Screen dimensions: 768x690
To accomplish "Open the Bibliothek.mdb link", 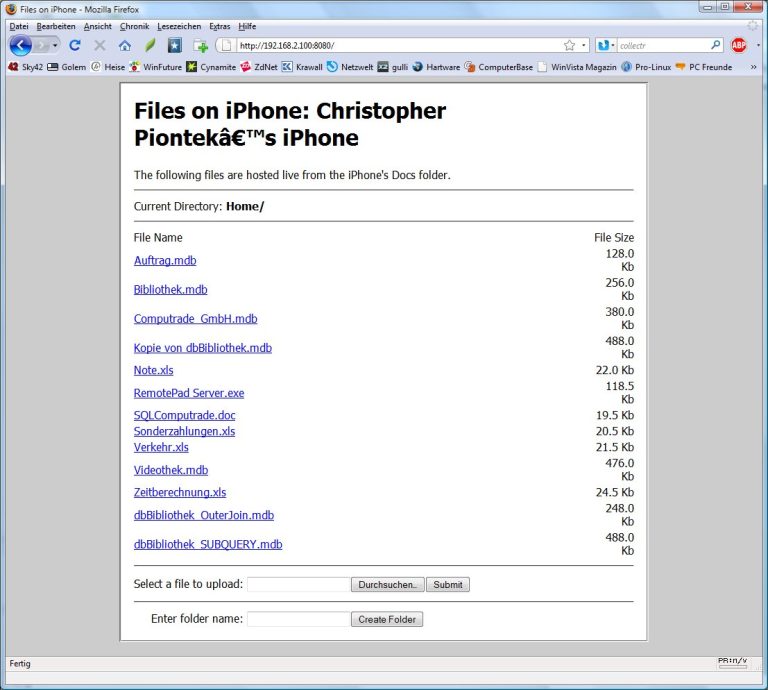I will click(x=170, y=289).
